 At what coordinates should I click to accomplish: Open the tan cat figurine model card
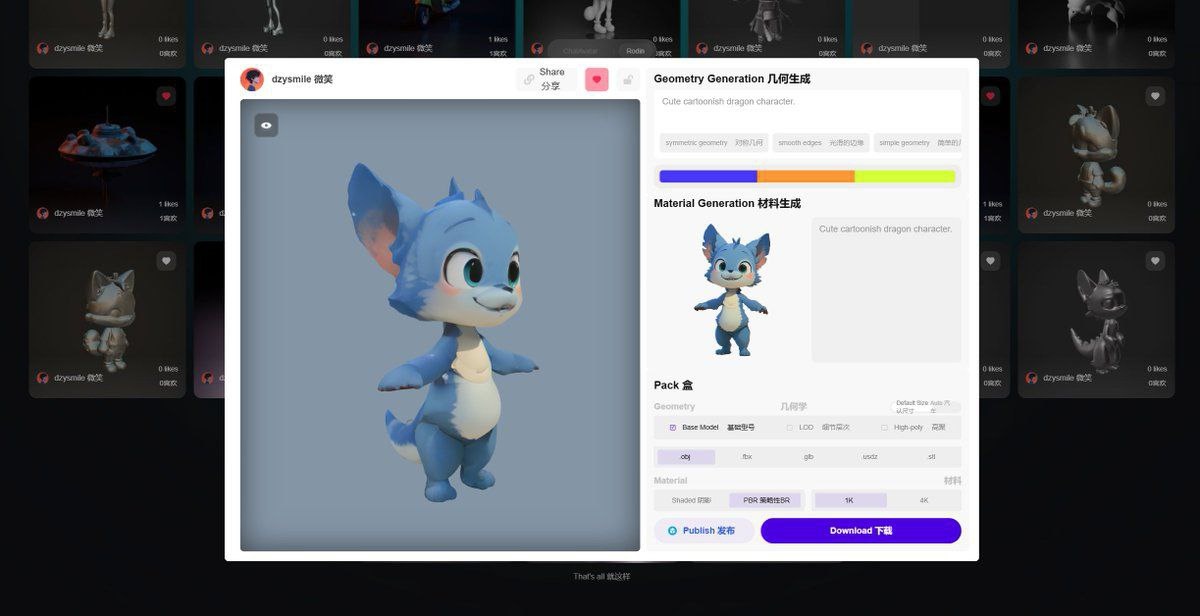[107, 320]
